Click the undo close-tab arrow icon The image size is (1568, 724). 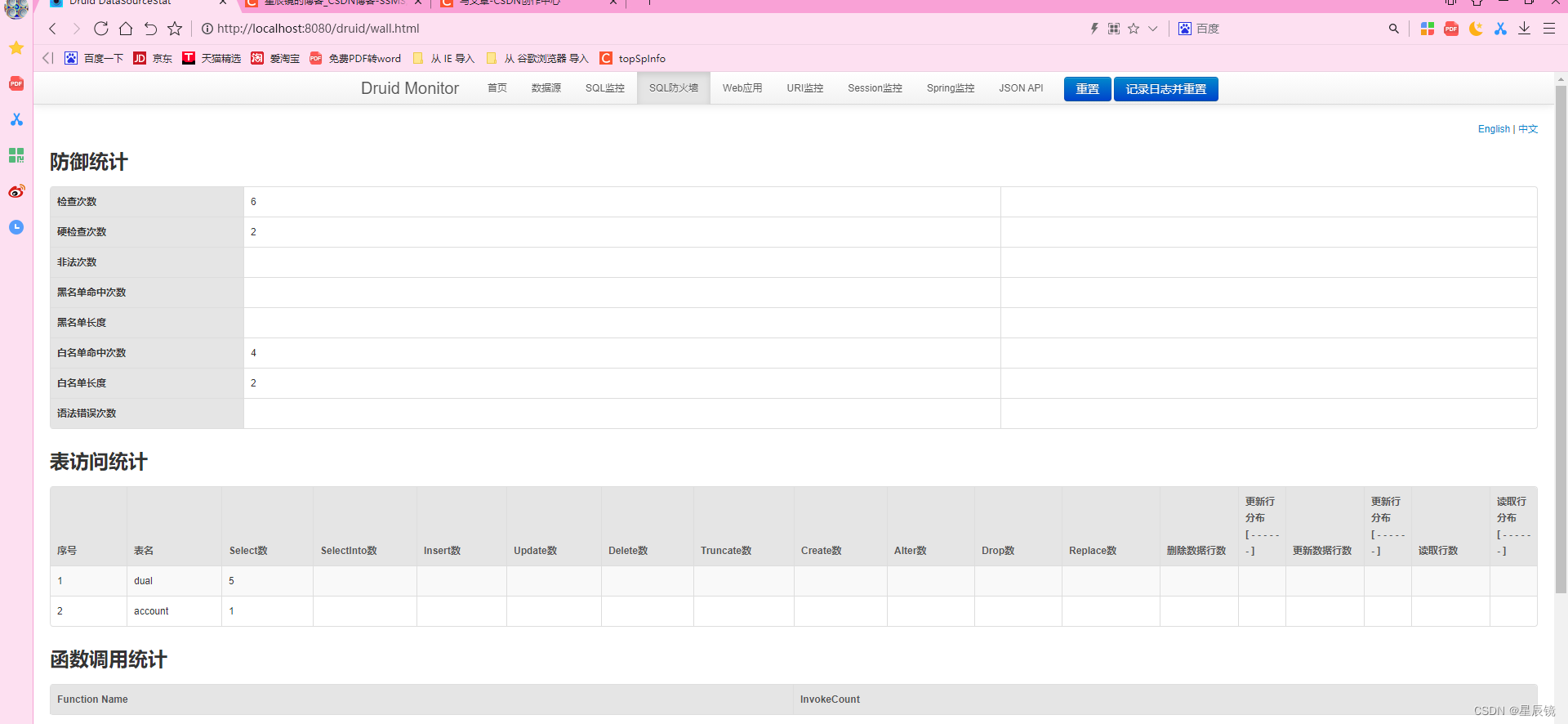click(150, 29)
